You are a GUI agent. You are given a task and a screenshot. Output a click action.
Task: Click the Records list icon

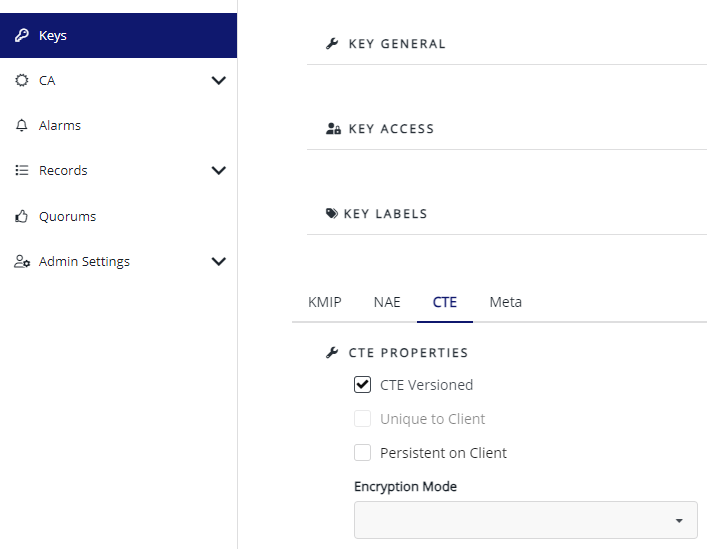pos(22,171)
